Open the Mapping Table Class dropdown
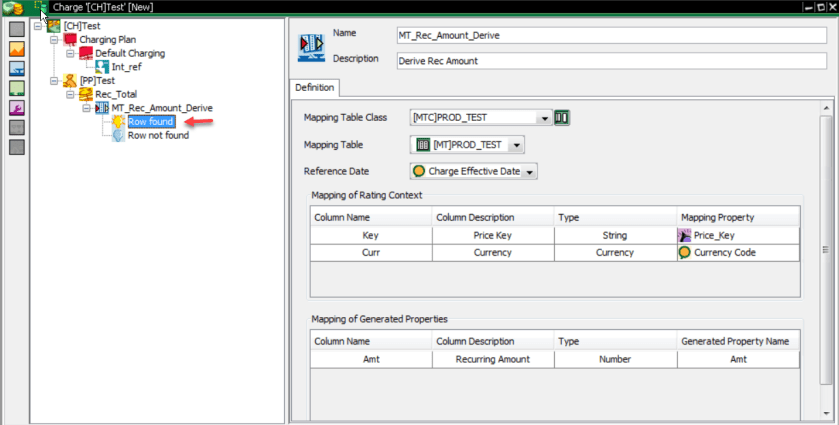 tap(544, 118)
